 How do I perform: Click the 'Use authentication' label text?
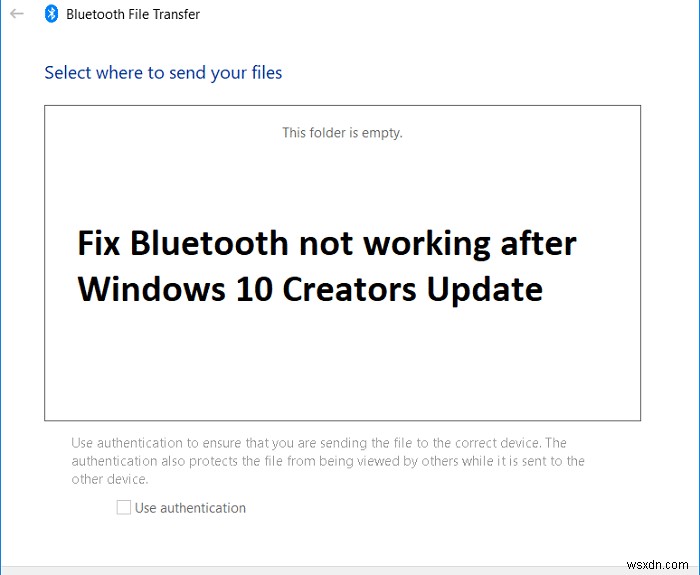(x=190, y=508)
